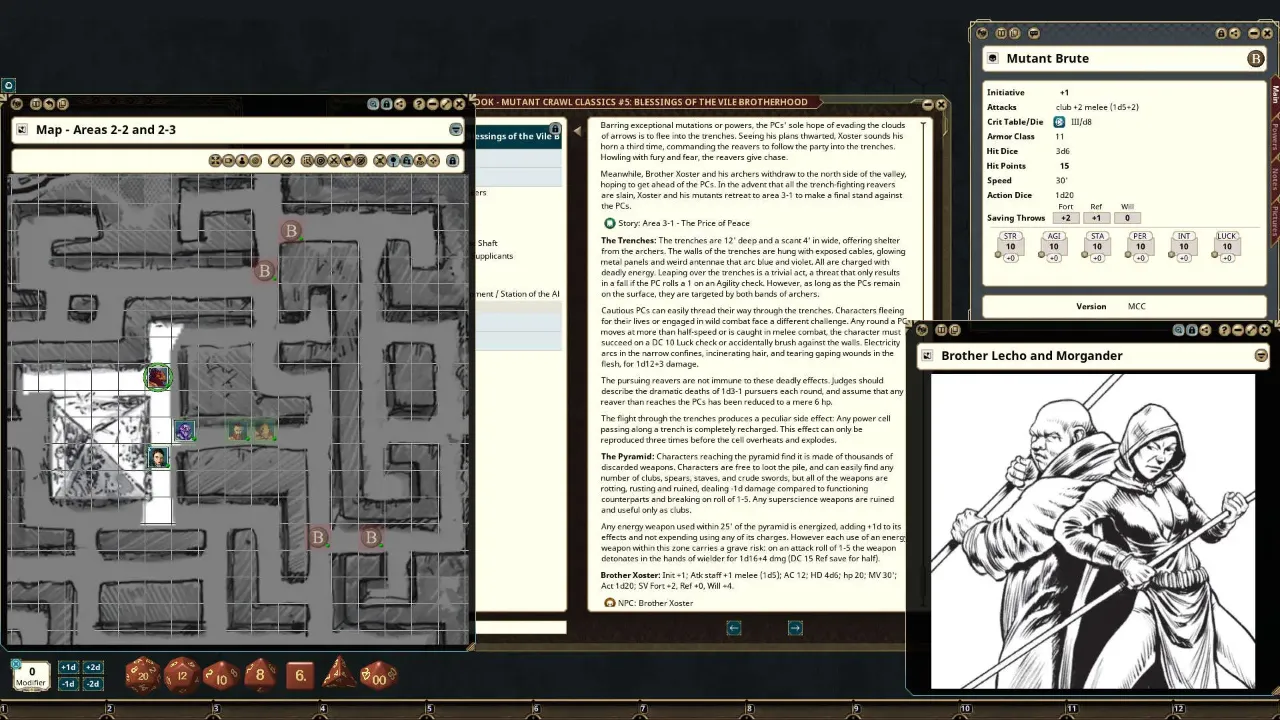Switch to Notes tab of Mutant Brute
The height and width of the screenshot is (720, 1280).
(x=1275, y=178)
